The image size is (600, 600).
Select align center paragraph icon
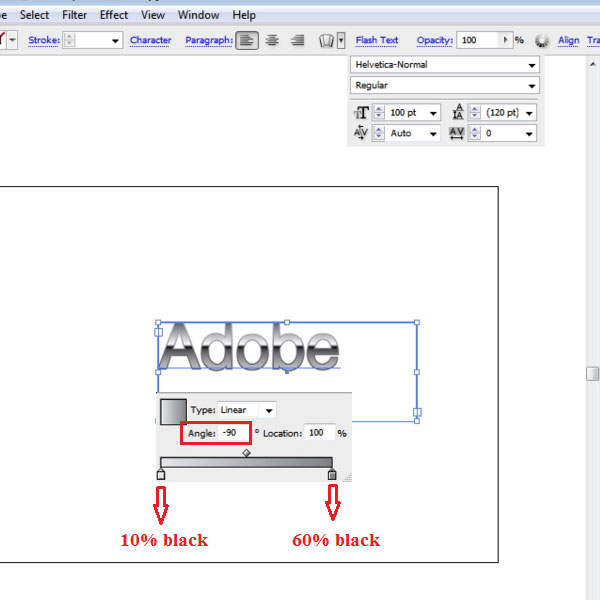tap(272, 40)
